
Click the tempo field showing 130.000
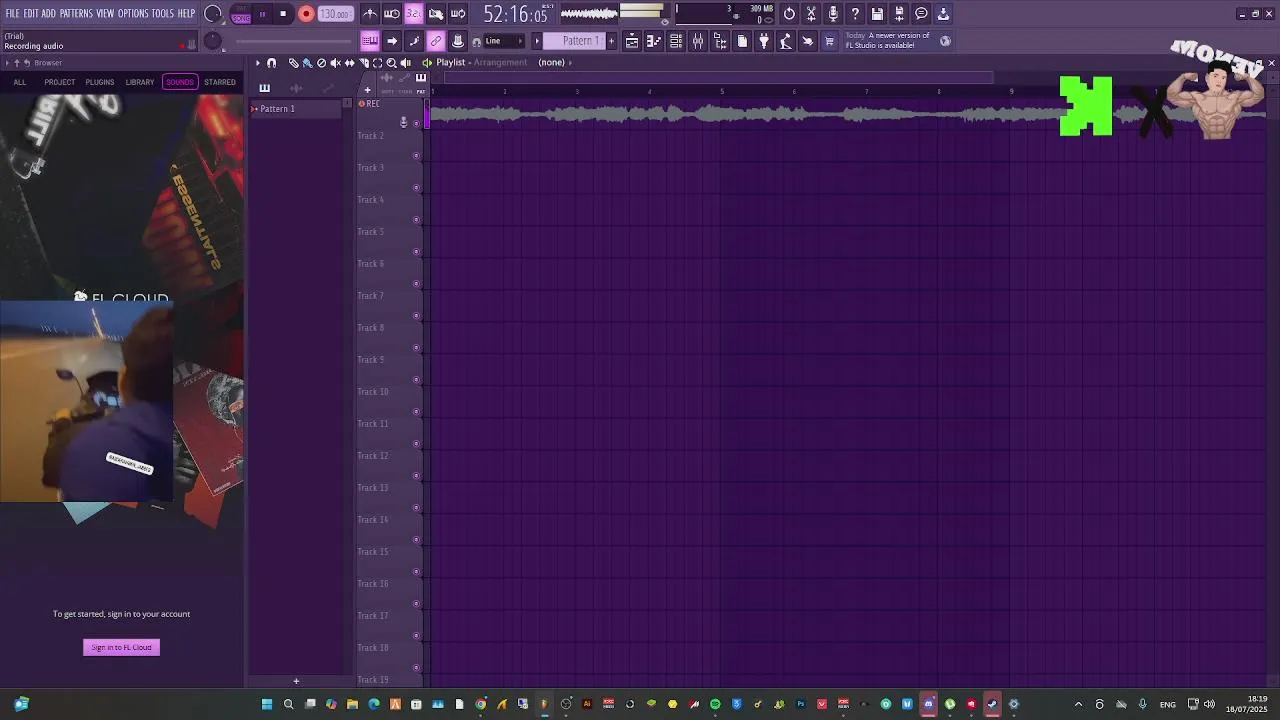click(335, 14)
